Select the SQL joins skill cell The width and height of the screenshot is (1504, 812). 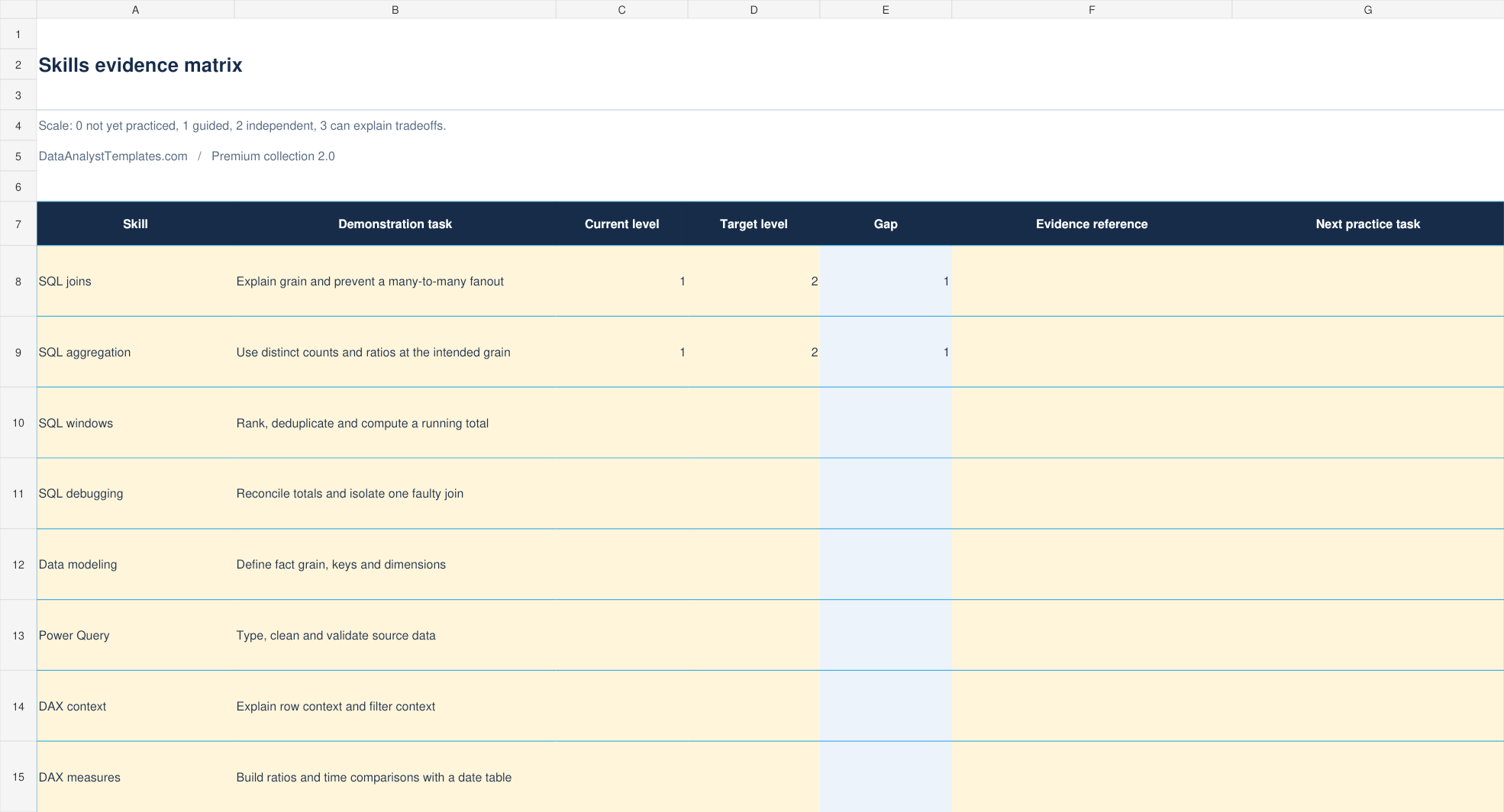136,282
